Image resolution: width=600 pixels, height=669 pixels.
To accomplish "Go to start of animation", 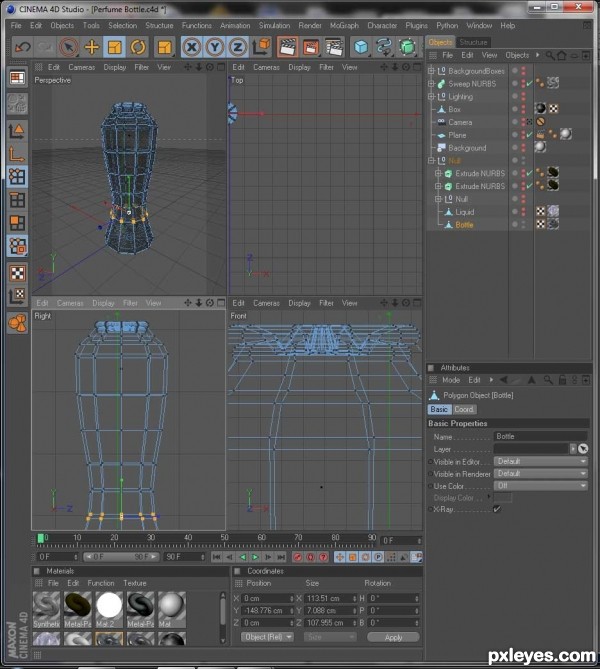I will [x=217, y=557].
